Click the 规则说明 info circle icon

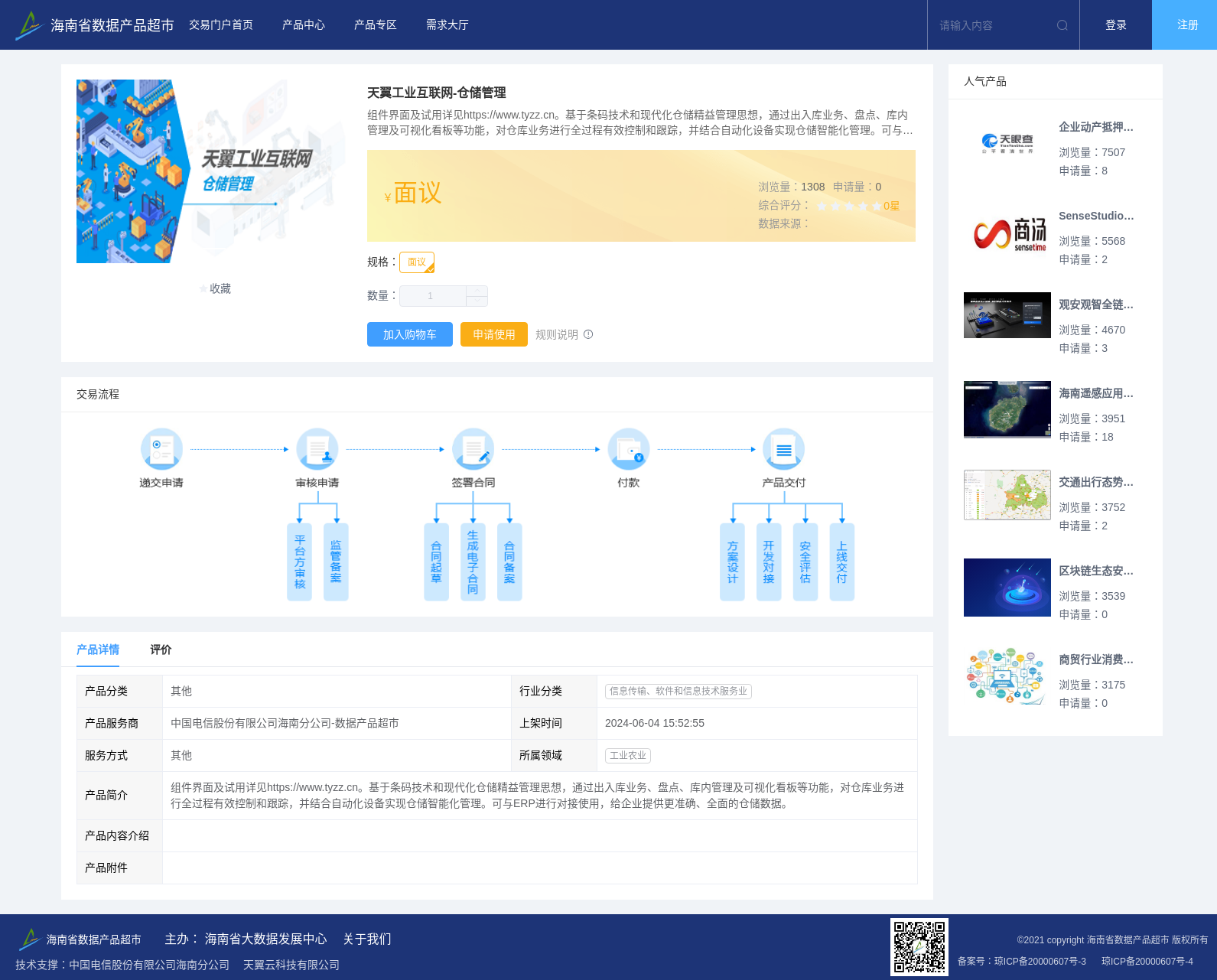click(x=588, y=334)
